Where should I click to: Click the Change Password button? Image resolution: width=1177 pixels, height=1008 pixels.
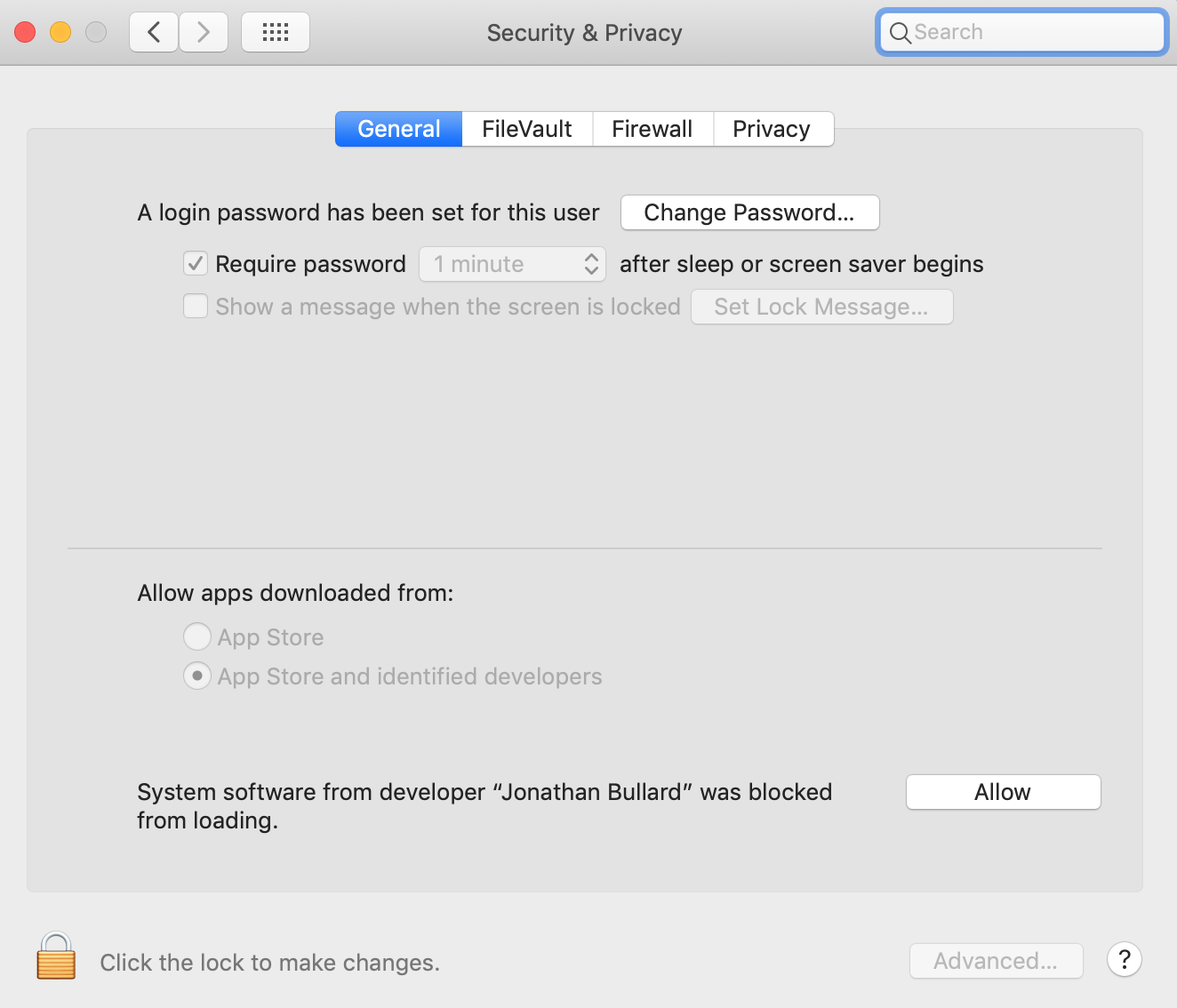[749, 212]
